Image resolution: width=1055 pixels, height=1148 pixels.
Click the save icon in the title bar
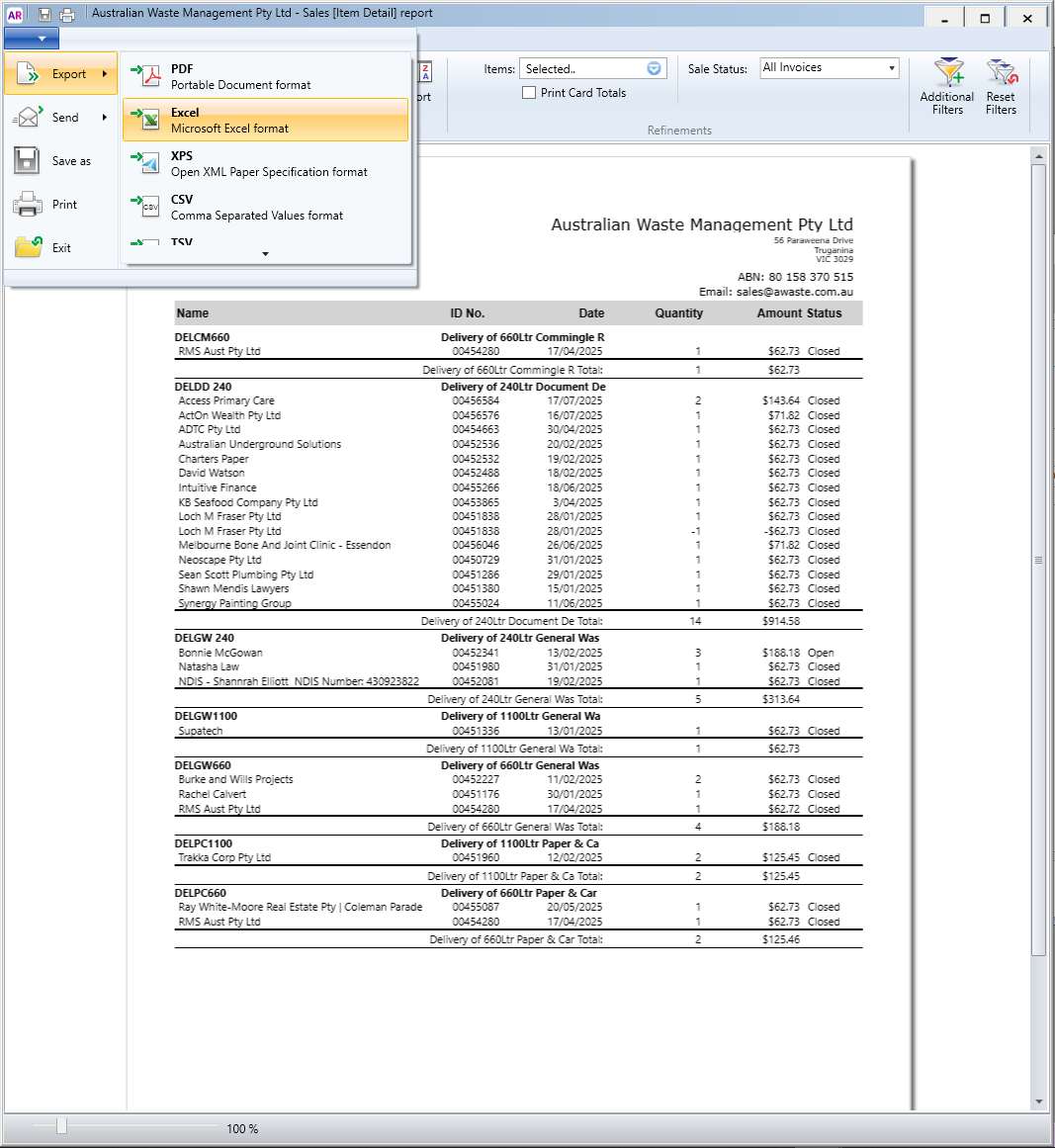[44, 14]
